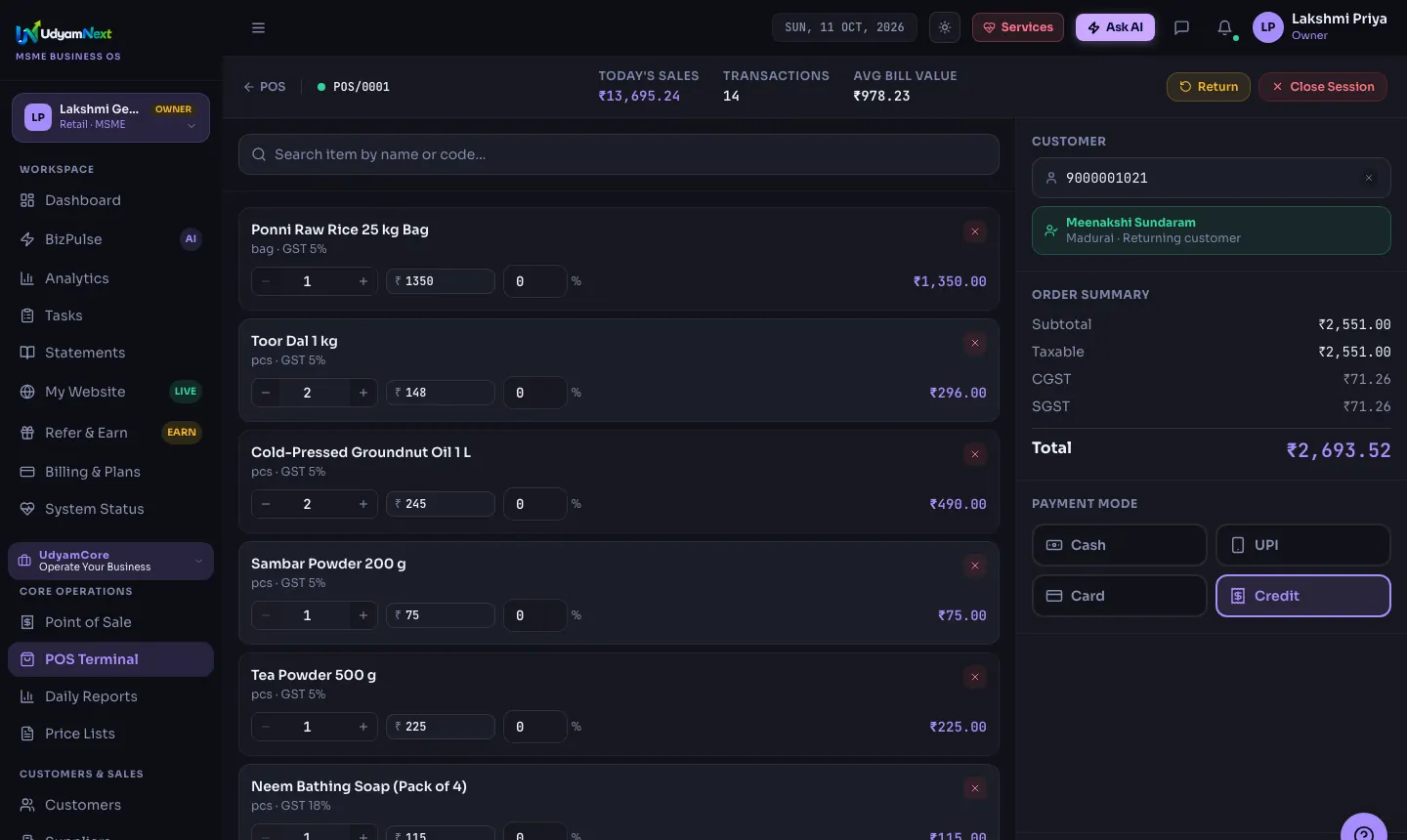Expand the Lakshmi Ge... business switcher
The image size is (1407, 840).
click(x=110, y=117)
